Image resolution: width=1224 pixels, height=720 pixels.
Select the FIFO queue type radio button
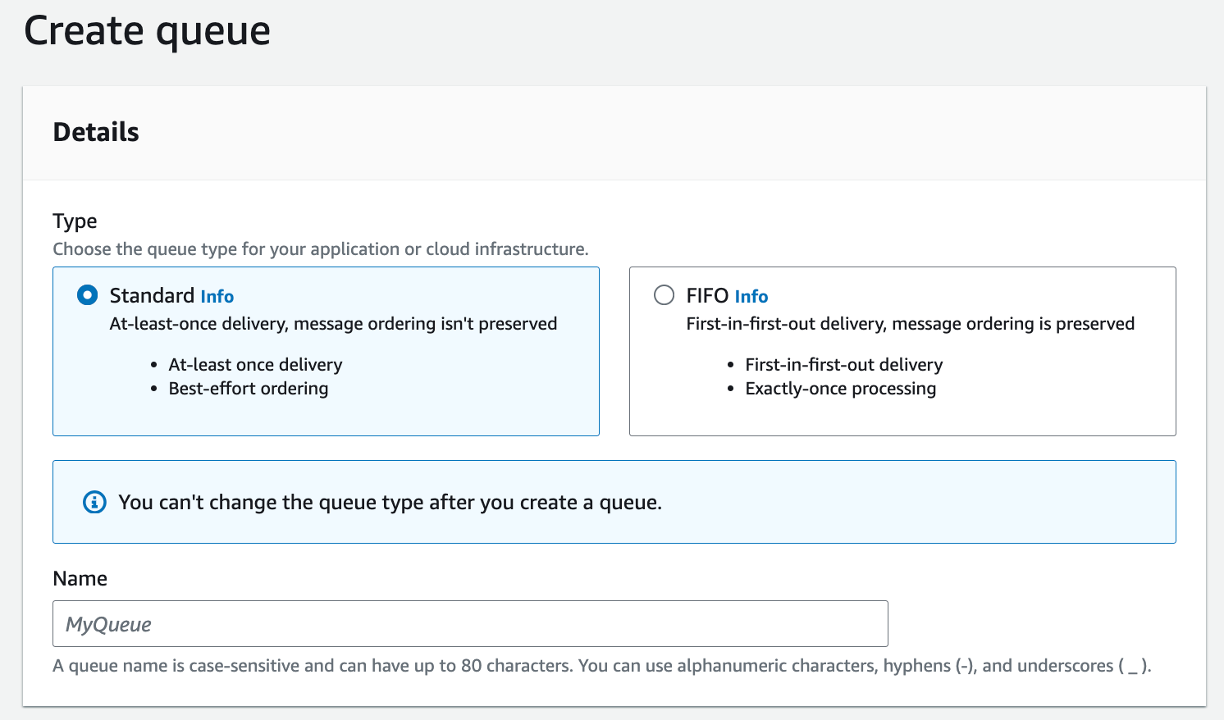point(664,295)
